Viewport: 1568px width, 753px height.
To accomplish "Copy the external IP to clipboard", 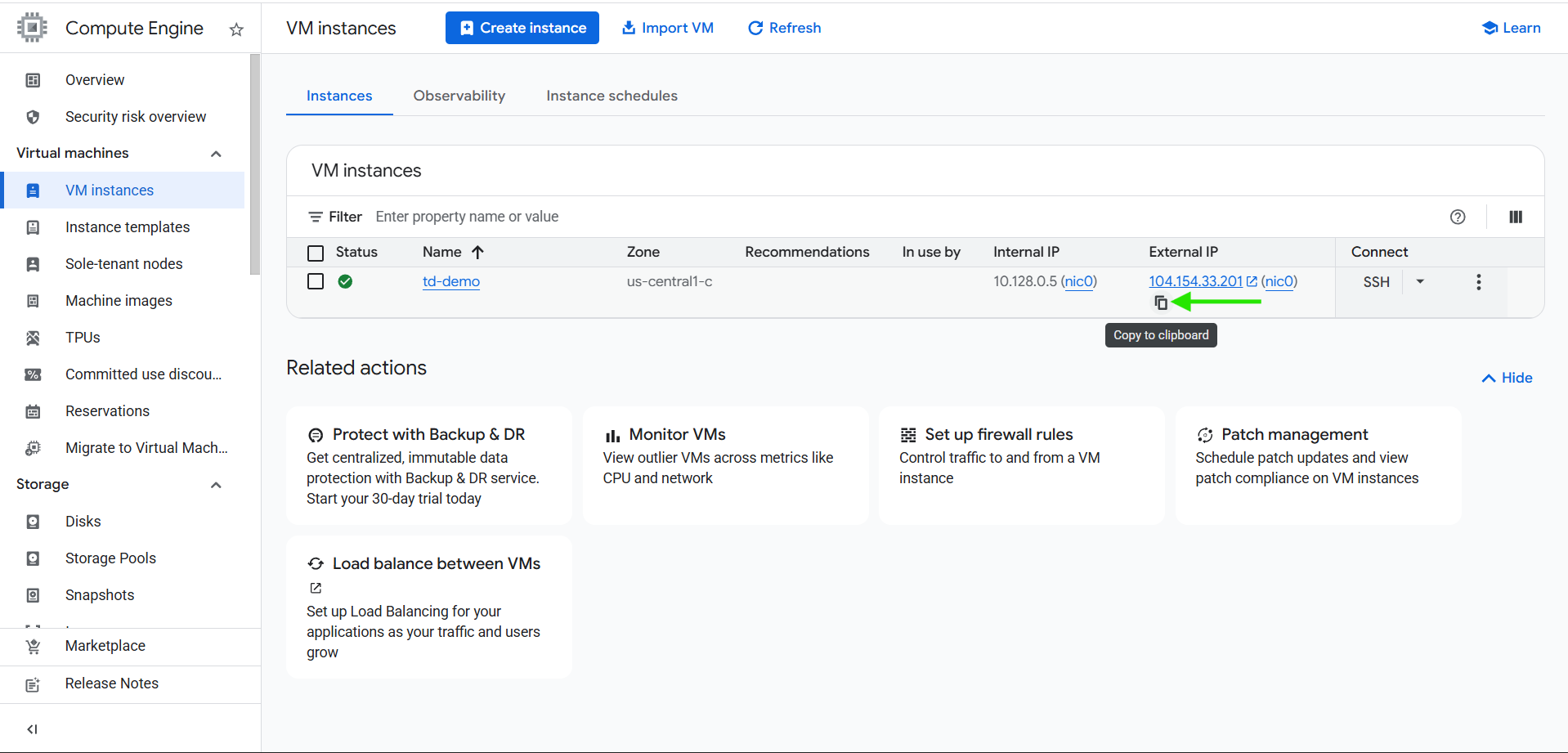I will tap(1161, 302).
